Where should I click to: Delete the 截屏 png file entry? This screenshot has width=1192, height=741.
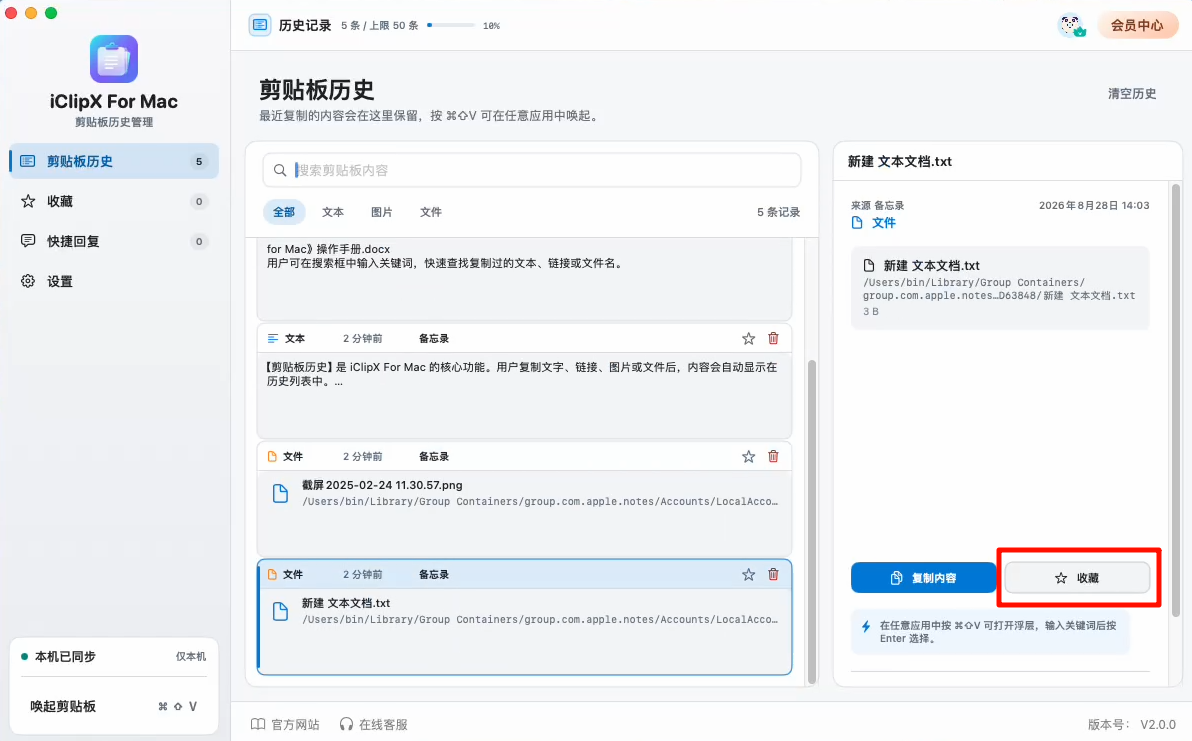[773, 456]
